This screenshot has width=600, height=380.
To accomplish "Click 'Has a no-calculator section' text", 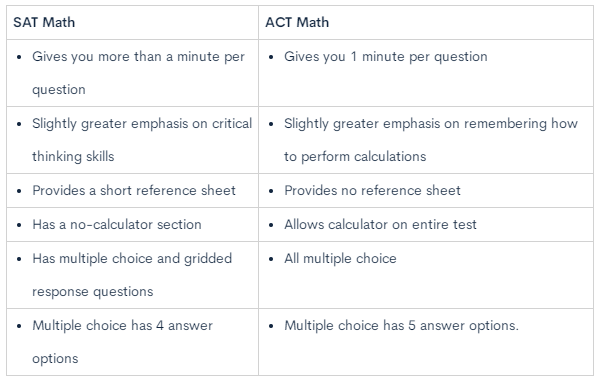I will coord(117,224).
